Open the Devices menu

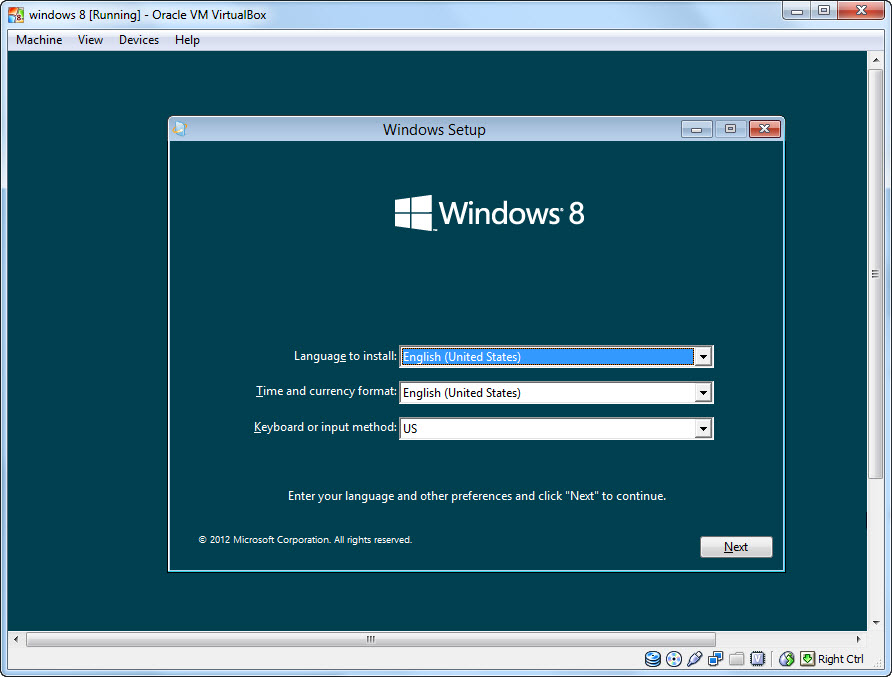coord(139,40)
